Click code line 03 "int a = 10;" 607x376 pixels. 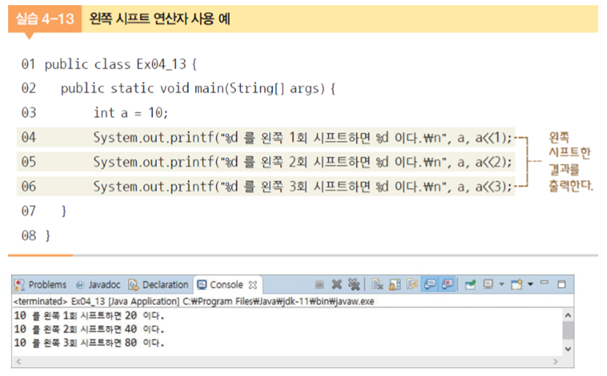point(130,113)
